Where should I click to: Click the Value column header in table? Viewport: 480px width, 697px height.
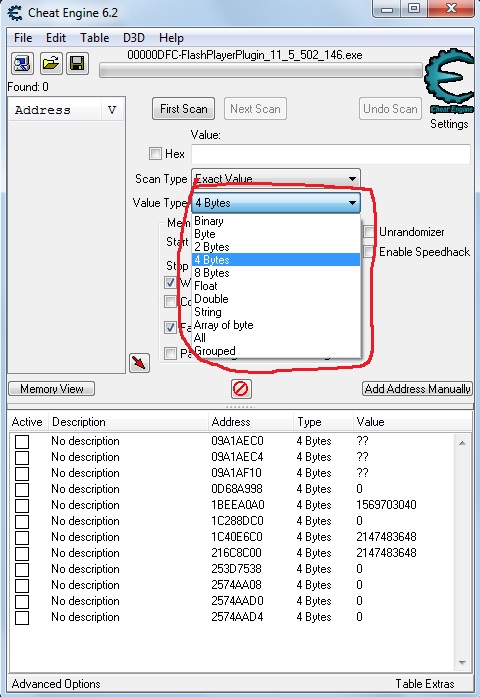click(x=412, y=422)
